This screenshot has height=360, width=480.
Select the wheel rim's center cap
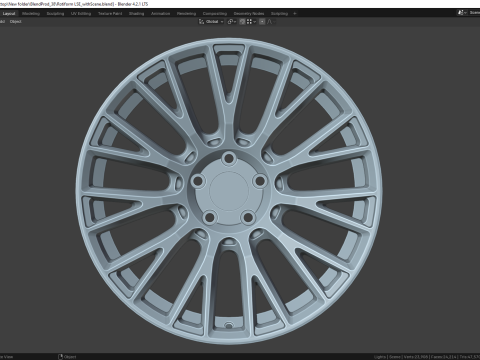point(229,191)
